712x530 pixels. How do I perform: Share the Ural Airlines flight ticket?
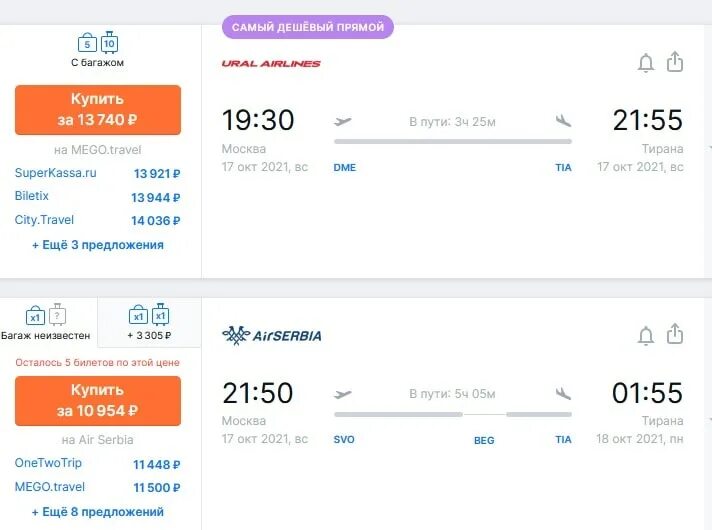[x=675, y=62]
